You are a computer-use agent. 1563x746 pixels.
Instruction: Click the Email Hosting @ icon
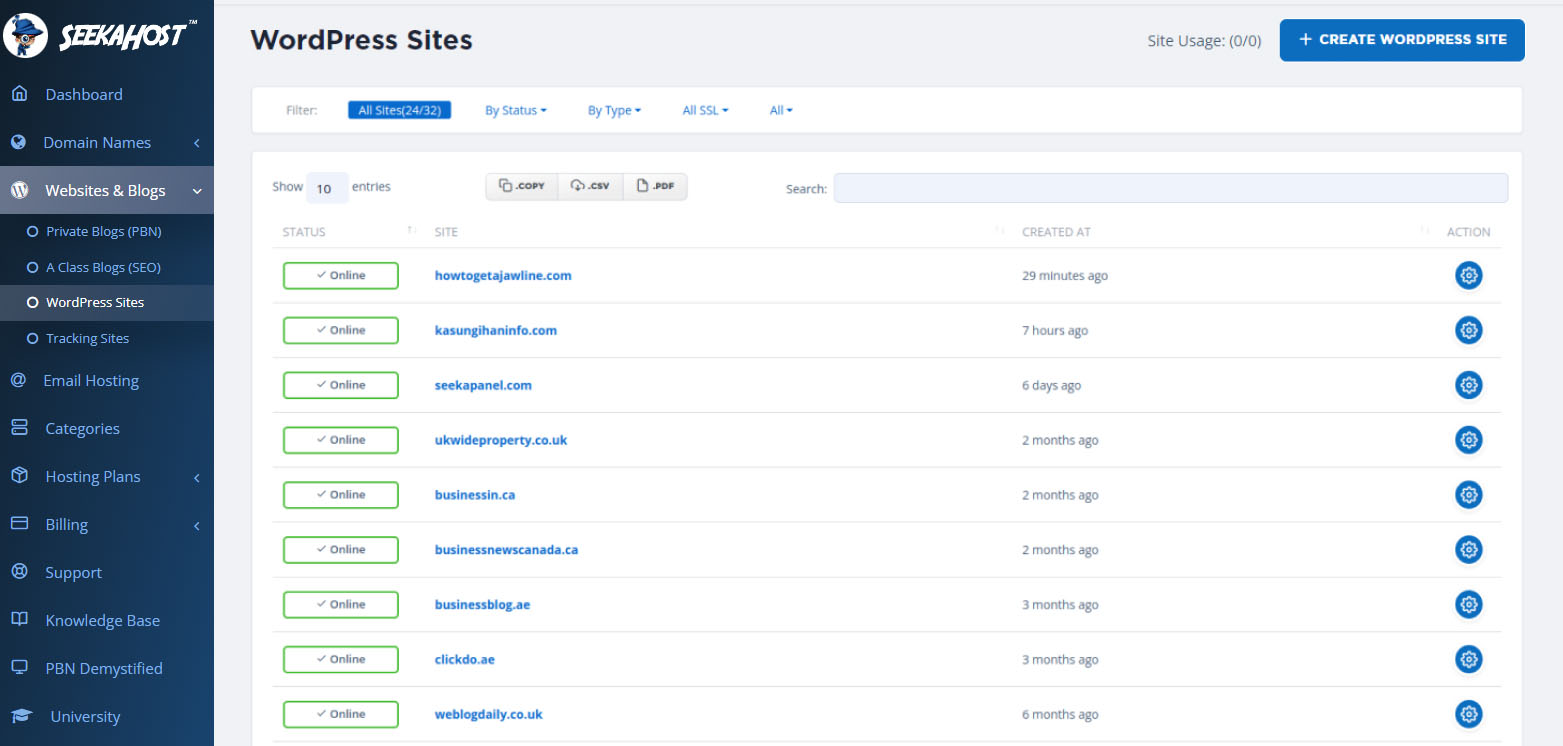pos(18,380)
